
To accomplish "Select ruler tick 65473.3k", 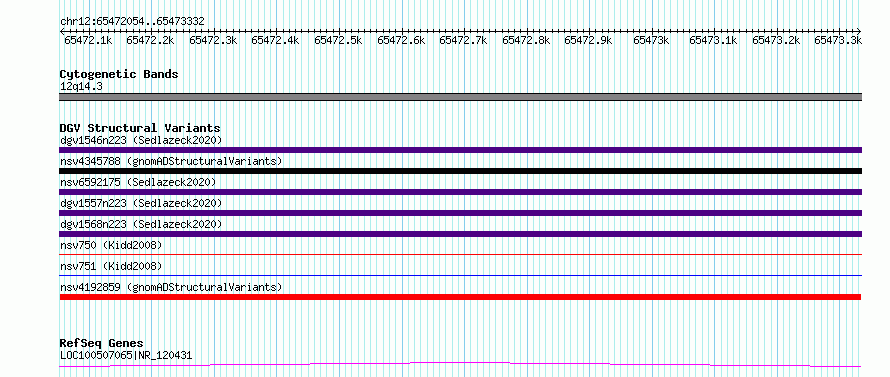I will click(x=838, y=40).
